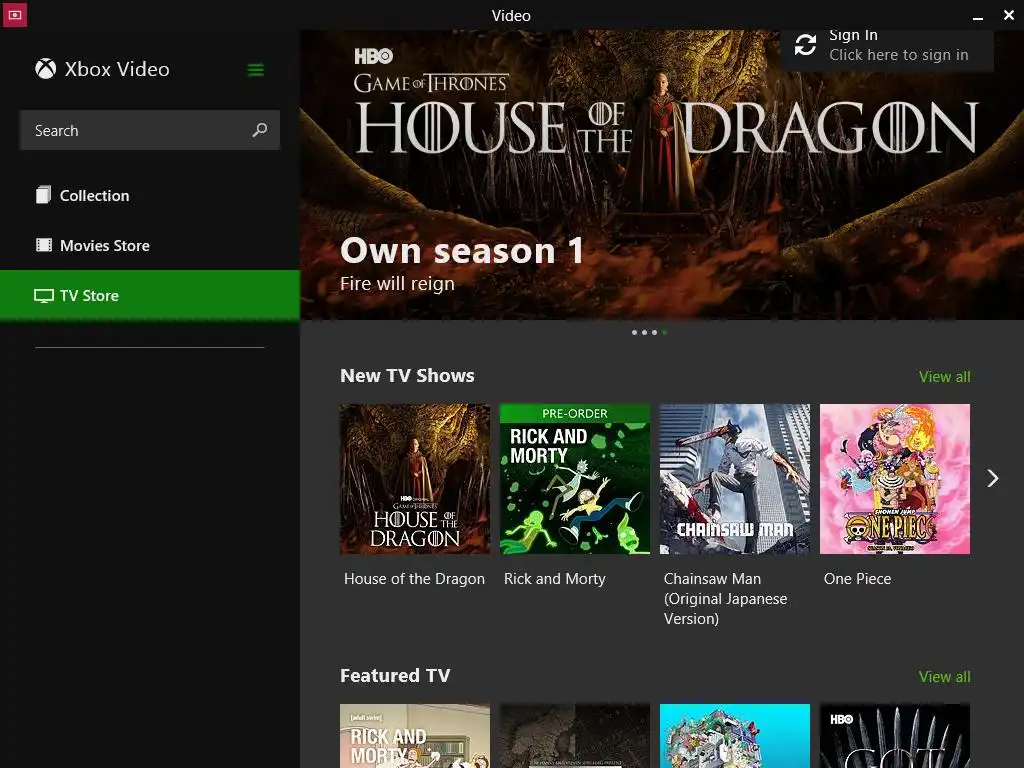Open House of the Dragon poster thumbnail
The width and height of the screenshot is (1024, 768).
415,479
